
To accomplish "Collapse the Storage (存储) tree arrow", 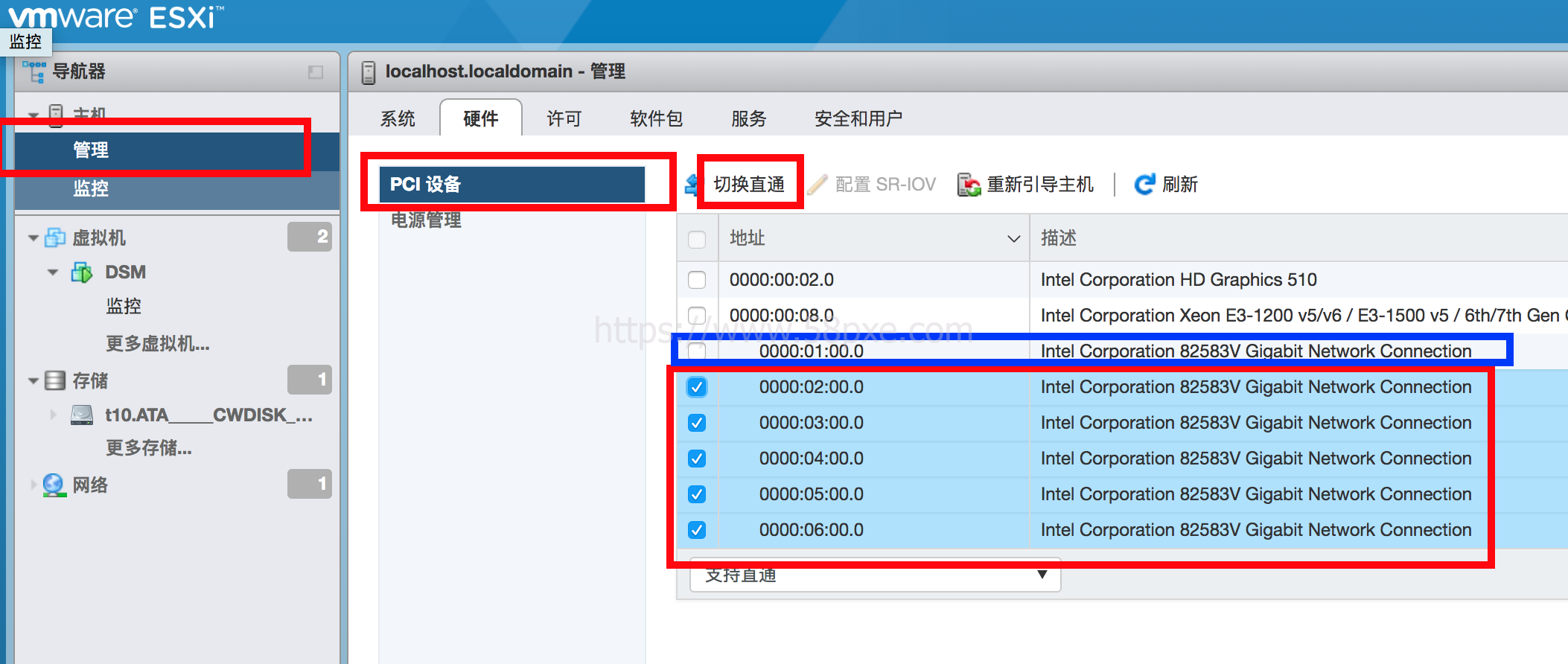I will (x=34, y=381).
